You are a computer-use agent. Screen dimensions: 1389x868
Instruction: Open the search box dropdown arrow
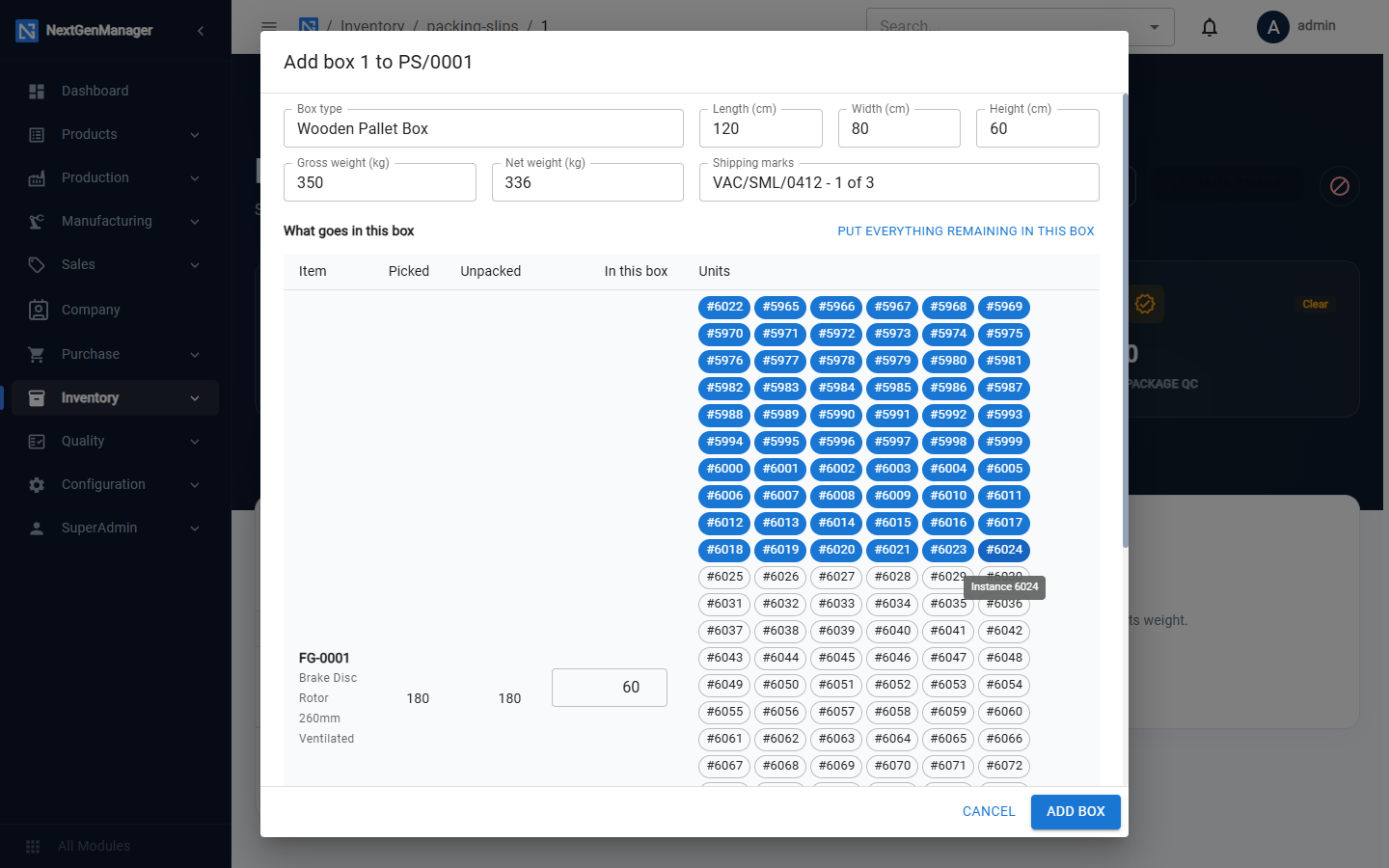(1155, 27)
